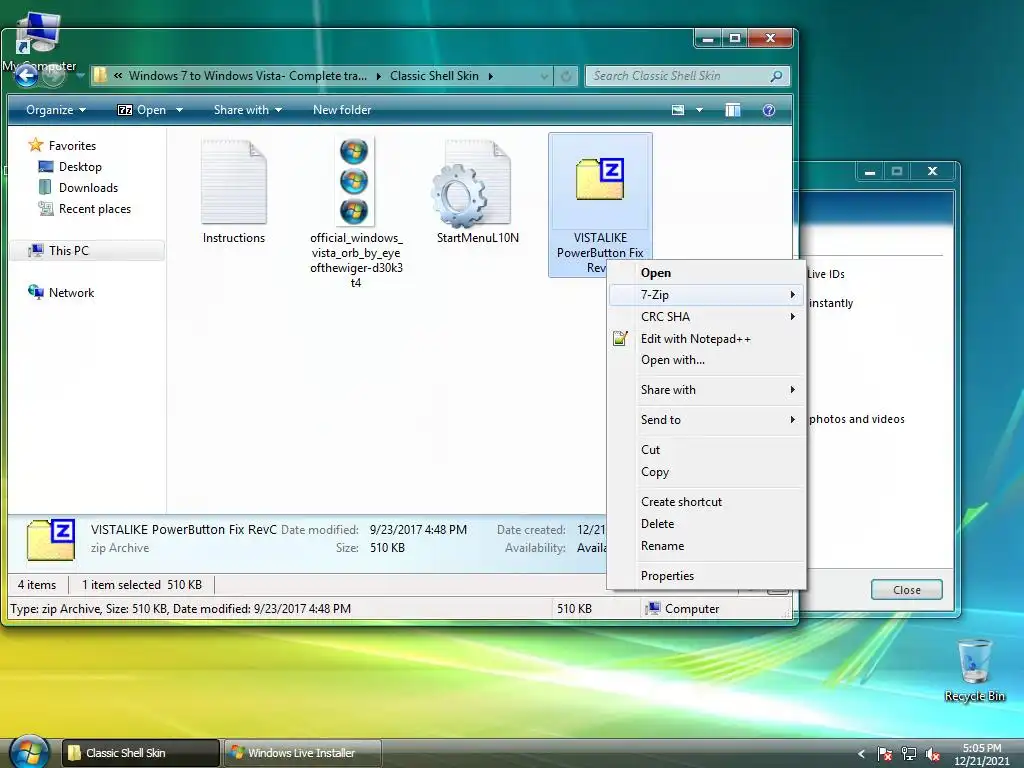1024x768 pixels.
Task: Expand breadcrumb arrow after Windows 7 to Vista folder
Action: pyautogui.click(x=379, y=76)
